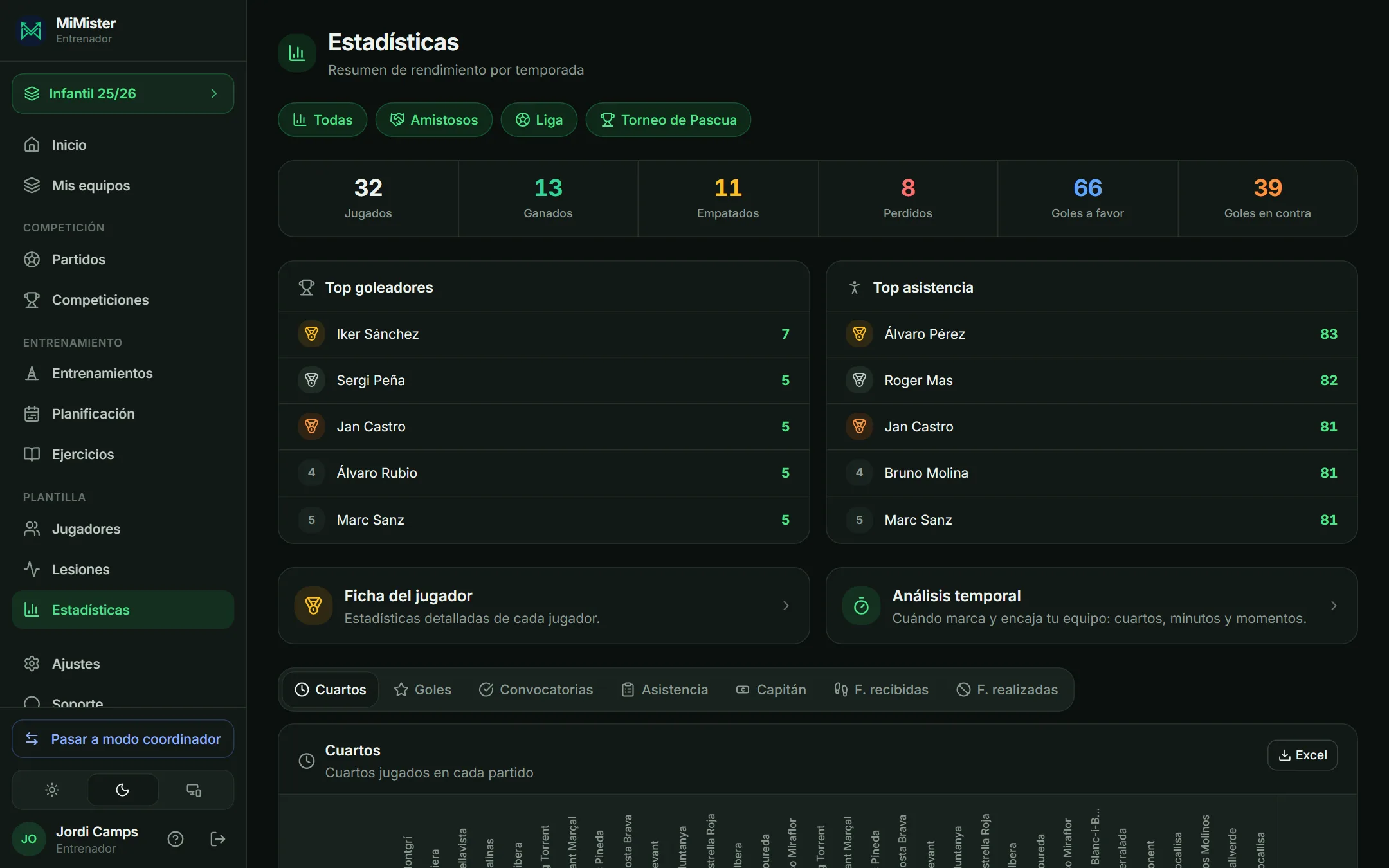
Task: Switch to the Convocatorias tab
Action: [536, 689]
